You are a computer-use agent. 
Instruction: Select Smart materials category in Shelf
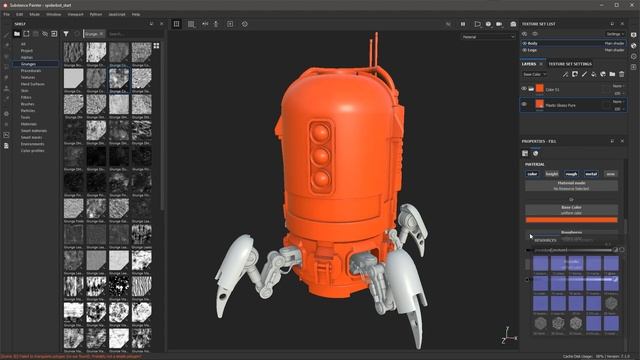click(x=34, y=131)
